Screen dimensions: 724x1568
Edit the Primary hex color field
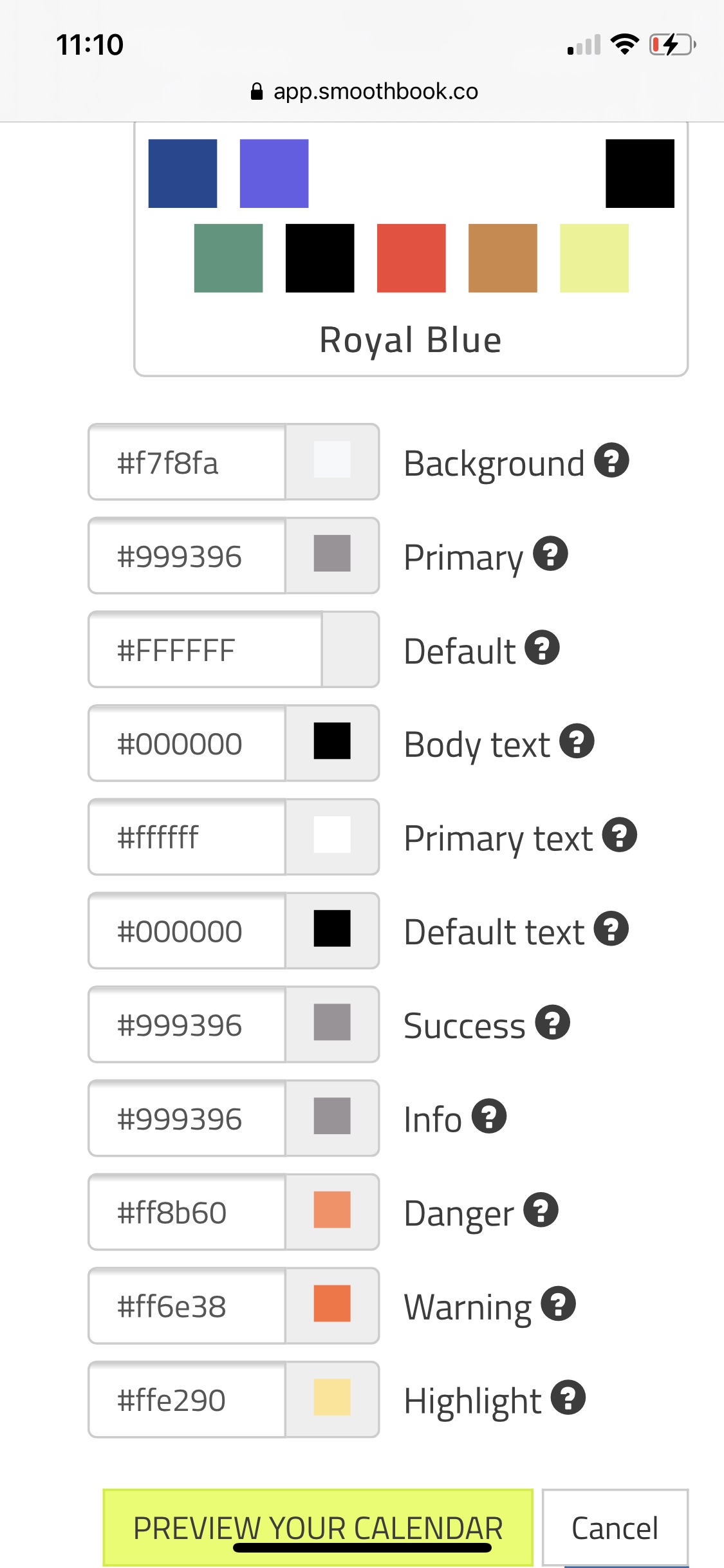tap(187, 556)
